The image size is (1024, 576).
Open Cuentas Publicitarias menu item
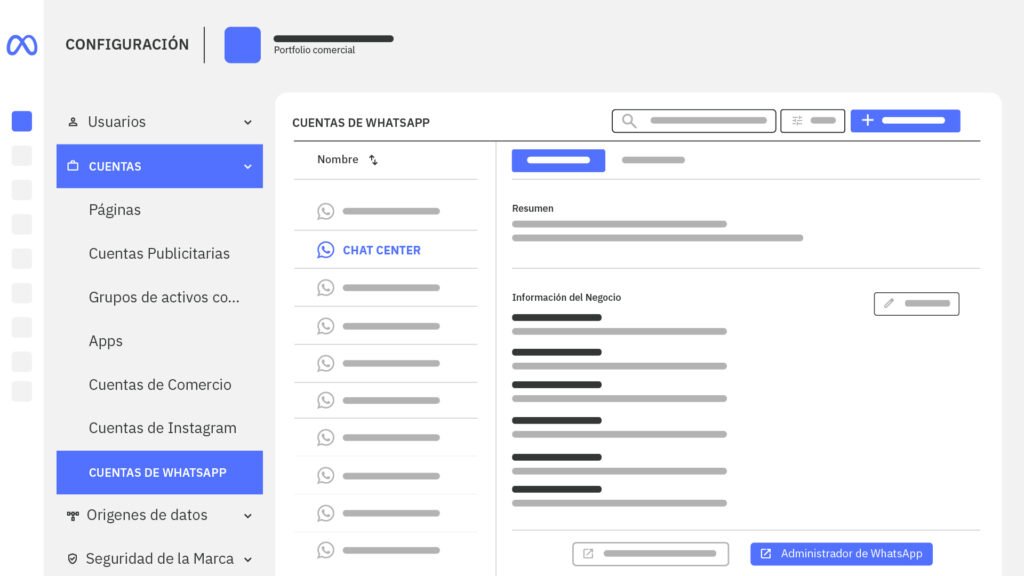[159, 254]
